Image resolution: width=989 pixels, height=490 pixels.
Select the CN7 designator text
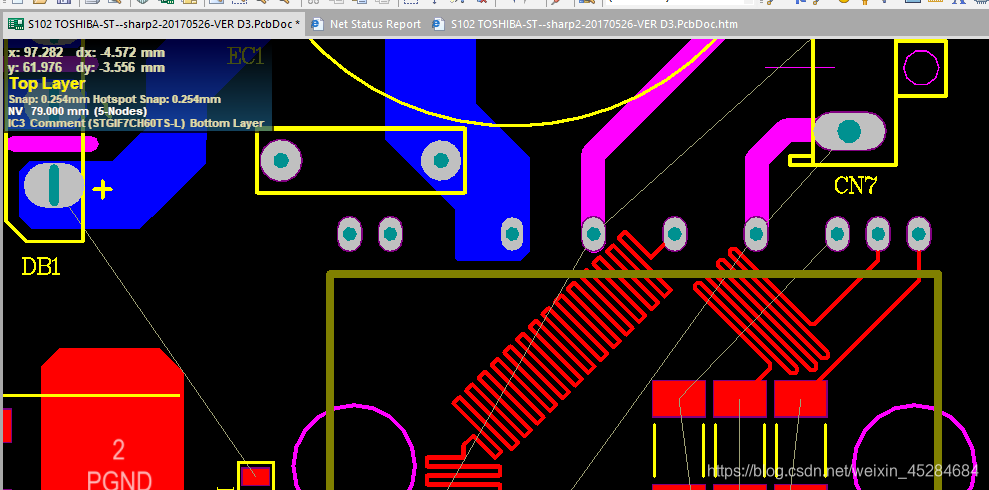[855, 185]
